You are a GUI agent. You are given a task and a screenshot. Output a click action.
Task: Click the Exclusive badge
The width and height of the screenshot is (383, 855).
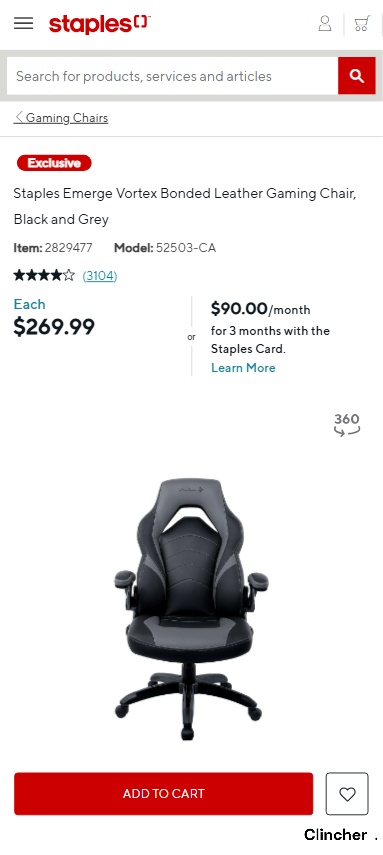tap(54, 163)
